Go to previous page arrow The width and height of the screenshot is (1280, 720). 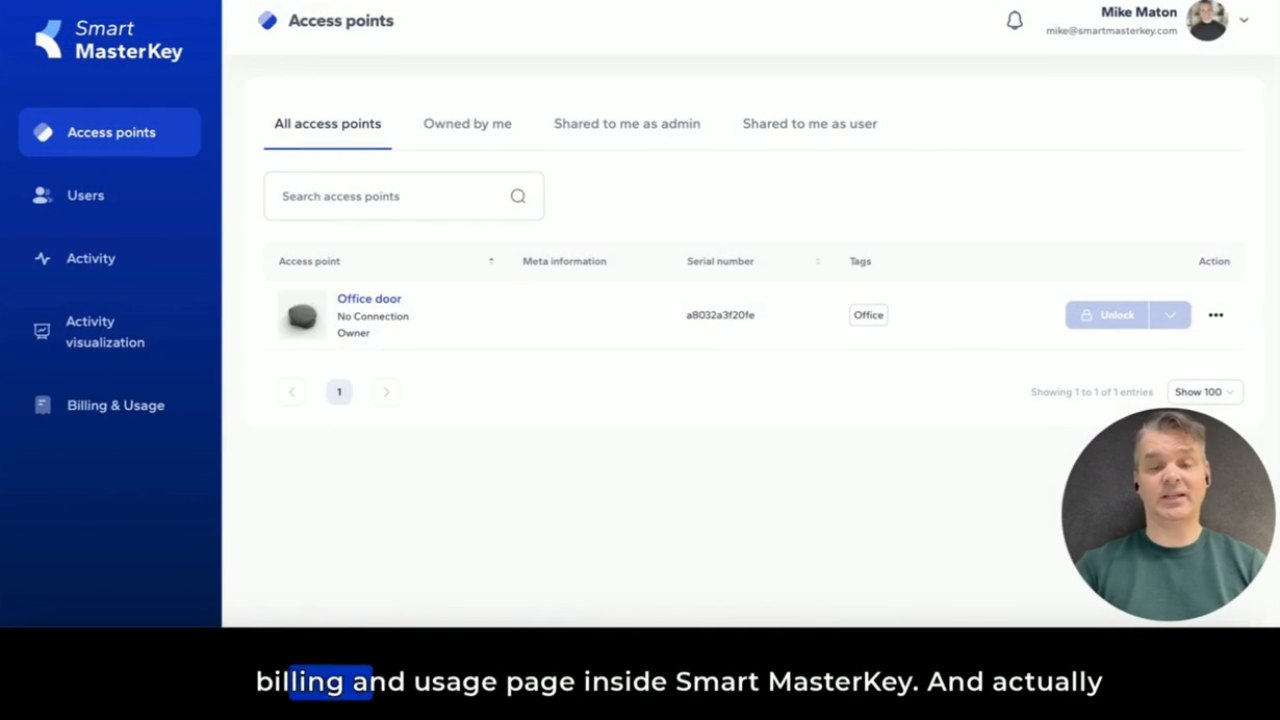292,392
